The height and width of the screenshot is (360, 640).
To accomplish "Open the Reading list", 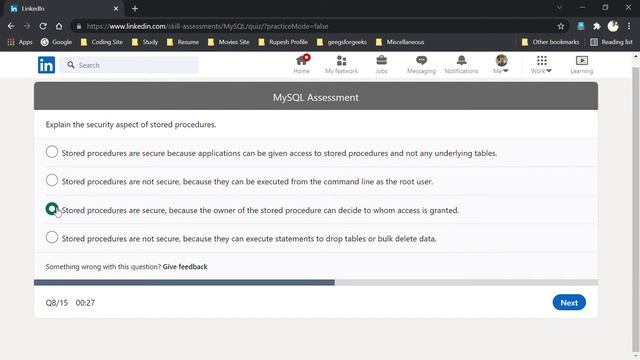I will pyautogui.click(x=611, y=42).
